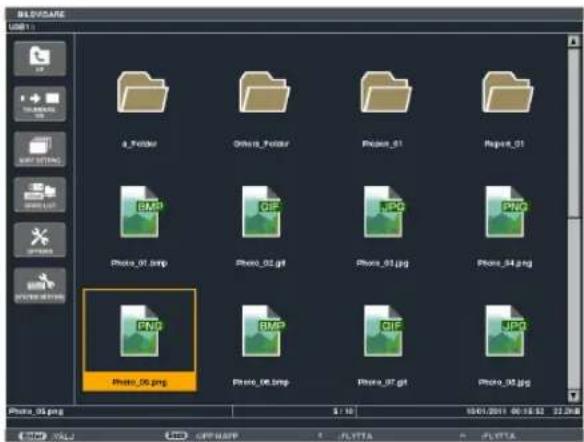Select the Photo_03.jpg image file
Image resolution: width=584 pixels, height=442 pixels.
pyautogui.click(x=385, y=212)
